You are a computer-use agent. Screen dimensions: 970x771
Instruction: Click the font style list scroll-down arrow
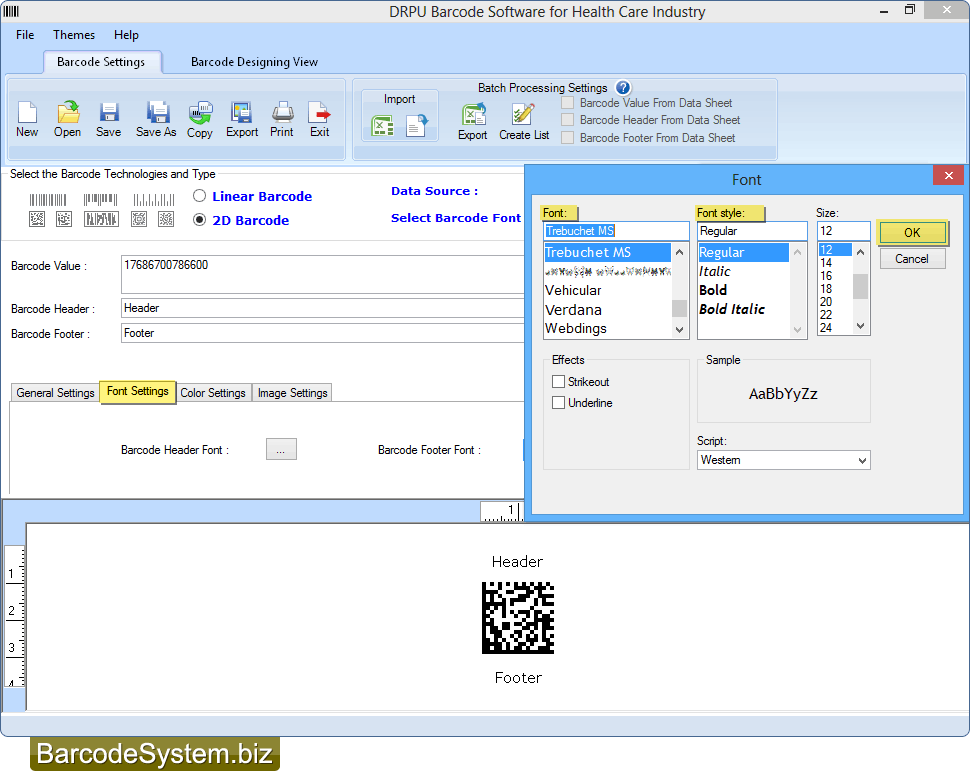pyautogui.click(x=797, y=330)
